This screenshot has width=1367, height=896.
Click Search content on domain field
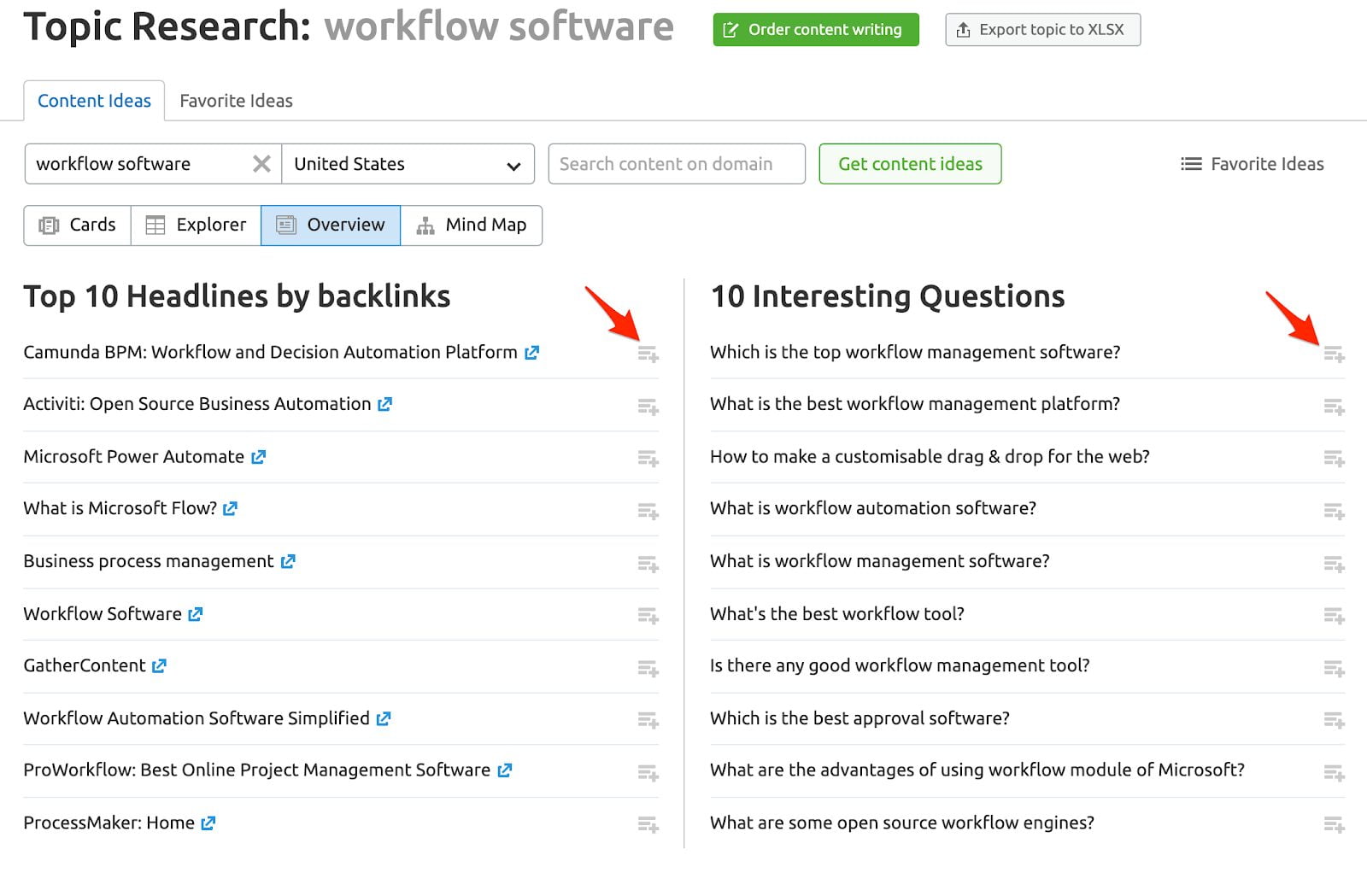[677, 164]
